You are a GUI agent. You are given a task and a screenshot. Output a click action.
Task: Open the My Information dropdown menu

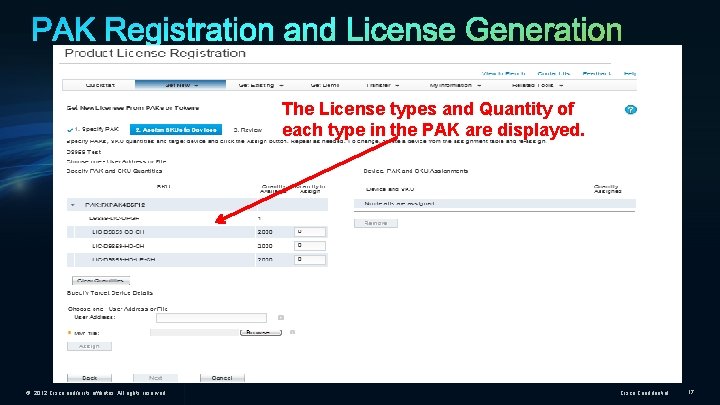pos(455,85)
